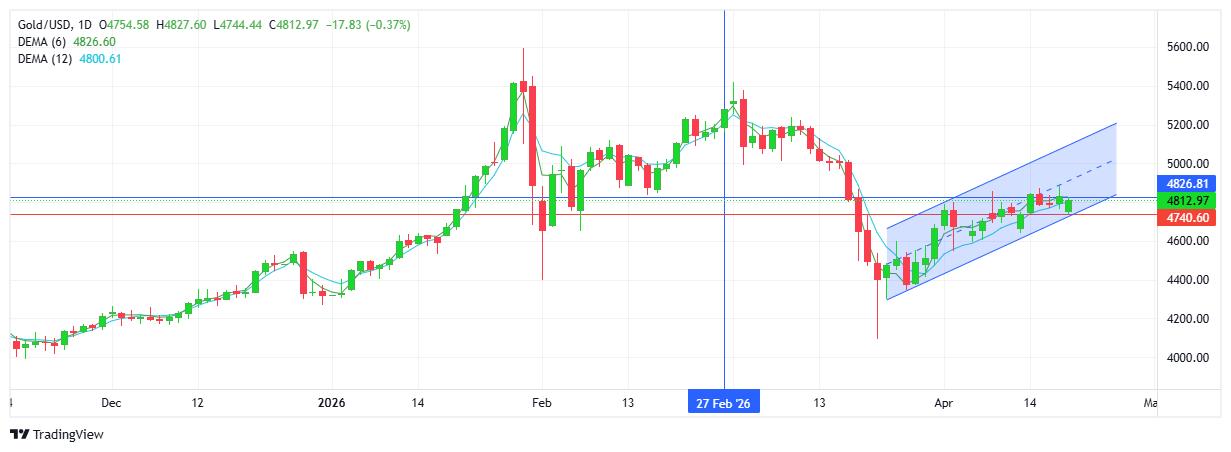The height and width of the screenshot is (452, 1231).
Task: Open the TradingView text link
Action: tap(68, 434)
